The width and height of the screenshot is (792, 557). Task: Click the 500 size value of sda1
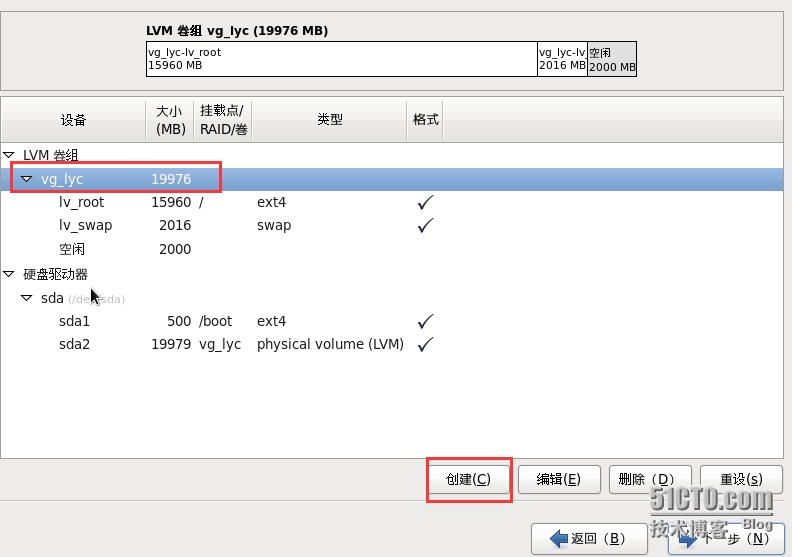pos(179,321)
